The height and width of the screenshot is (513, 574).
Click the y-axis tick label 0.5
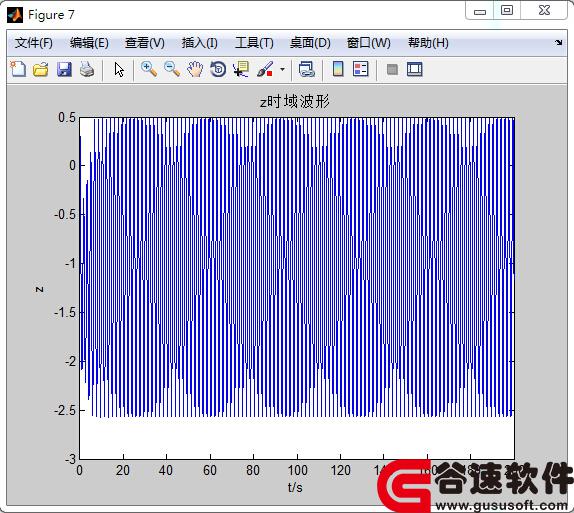pyautogui.click(x=67, y=118)
